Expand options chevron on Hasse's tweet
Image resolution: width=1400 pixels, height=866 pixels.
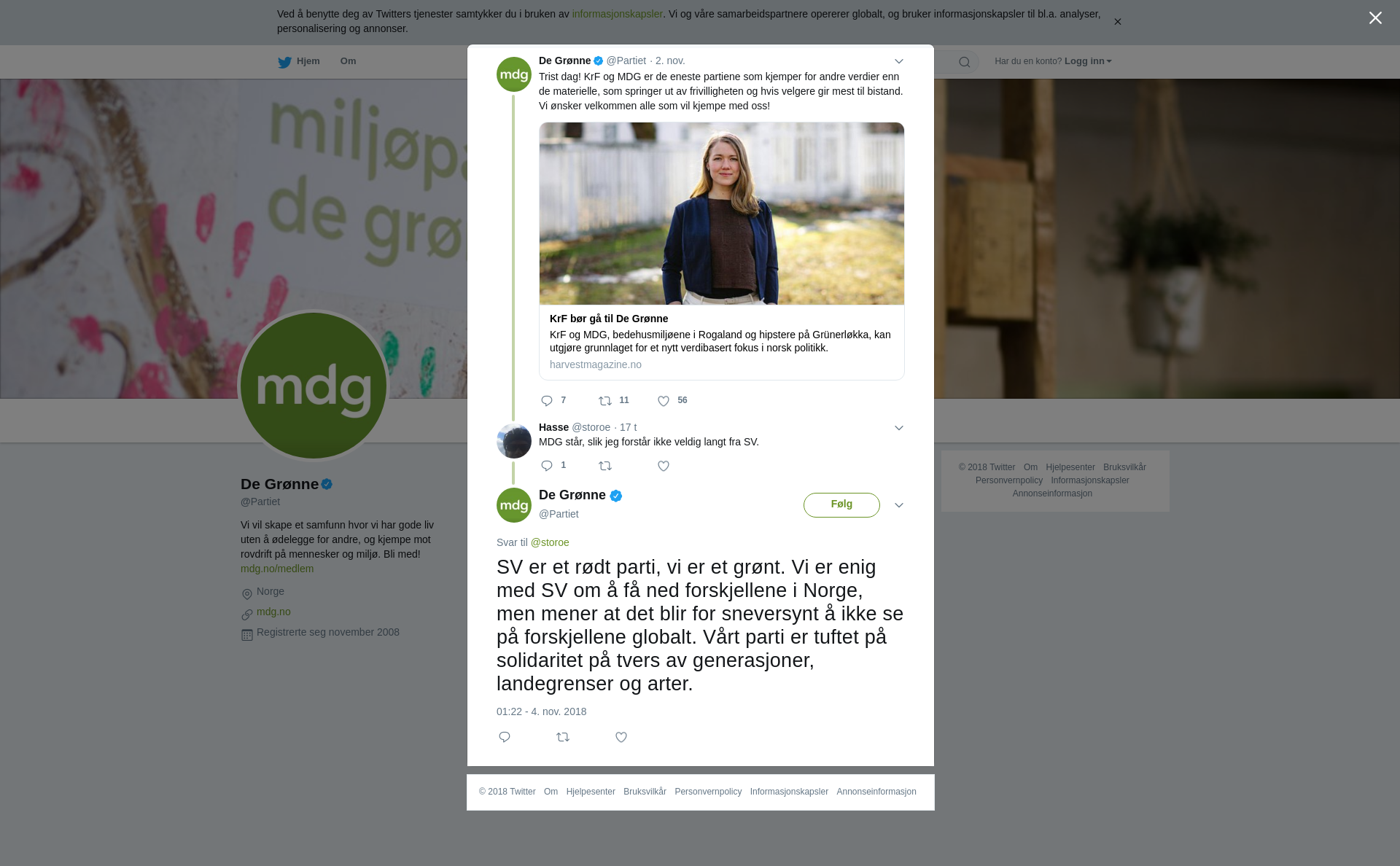coord(899,428)
